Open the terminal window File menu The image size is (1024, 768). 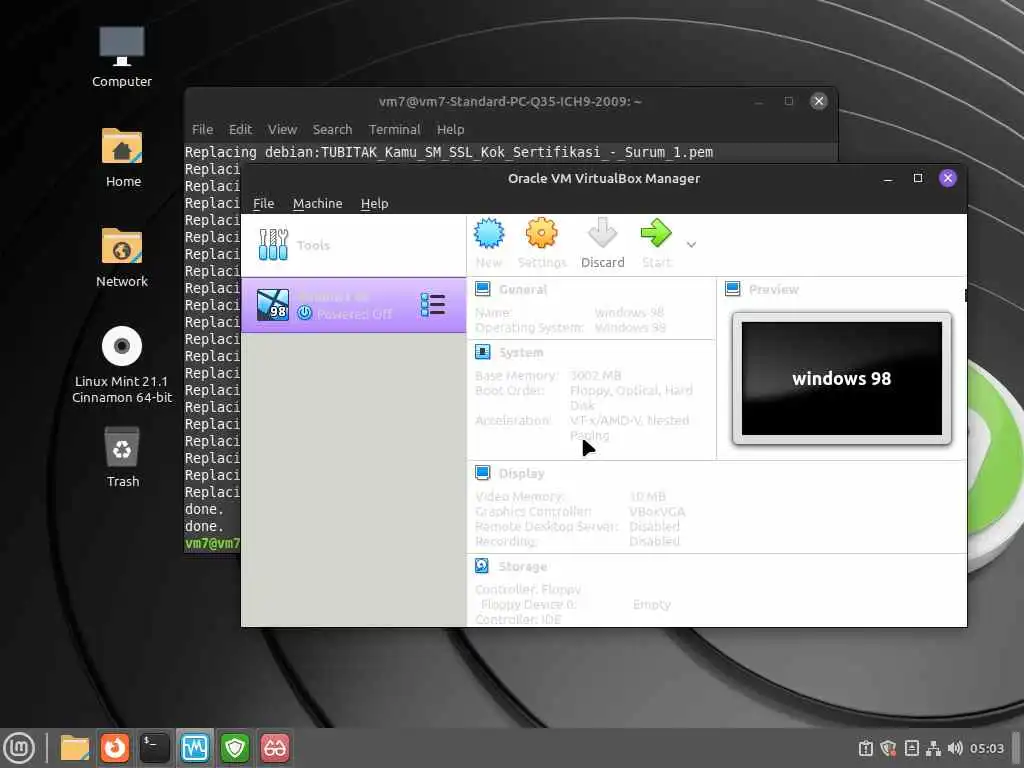202,129
